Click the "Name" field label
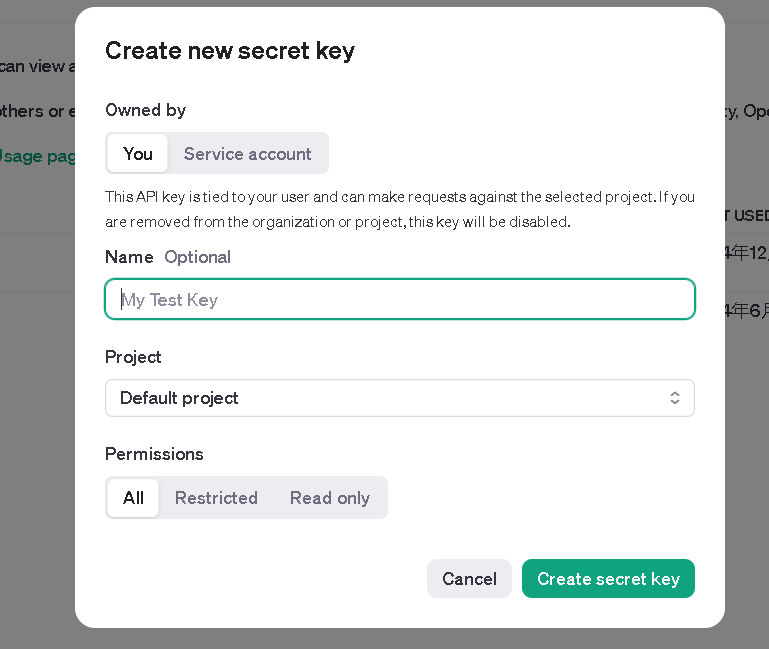Screen dimensions: 769x649 pos(129,257)
